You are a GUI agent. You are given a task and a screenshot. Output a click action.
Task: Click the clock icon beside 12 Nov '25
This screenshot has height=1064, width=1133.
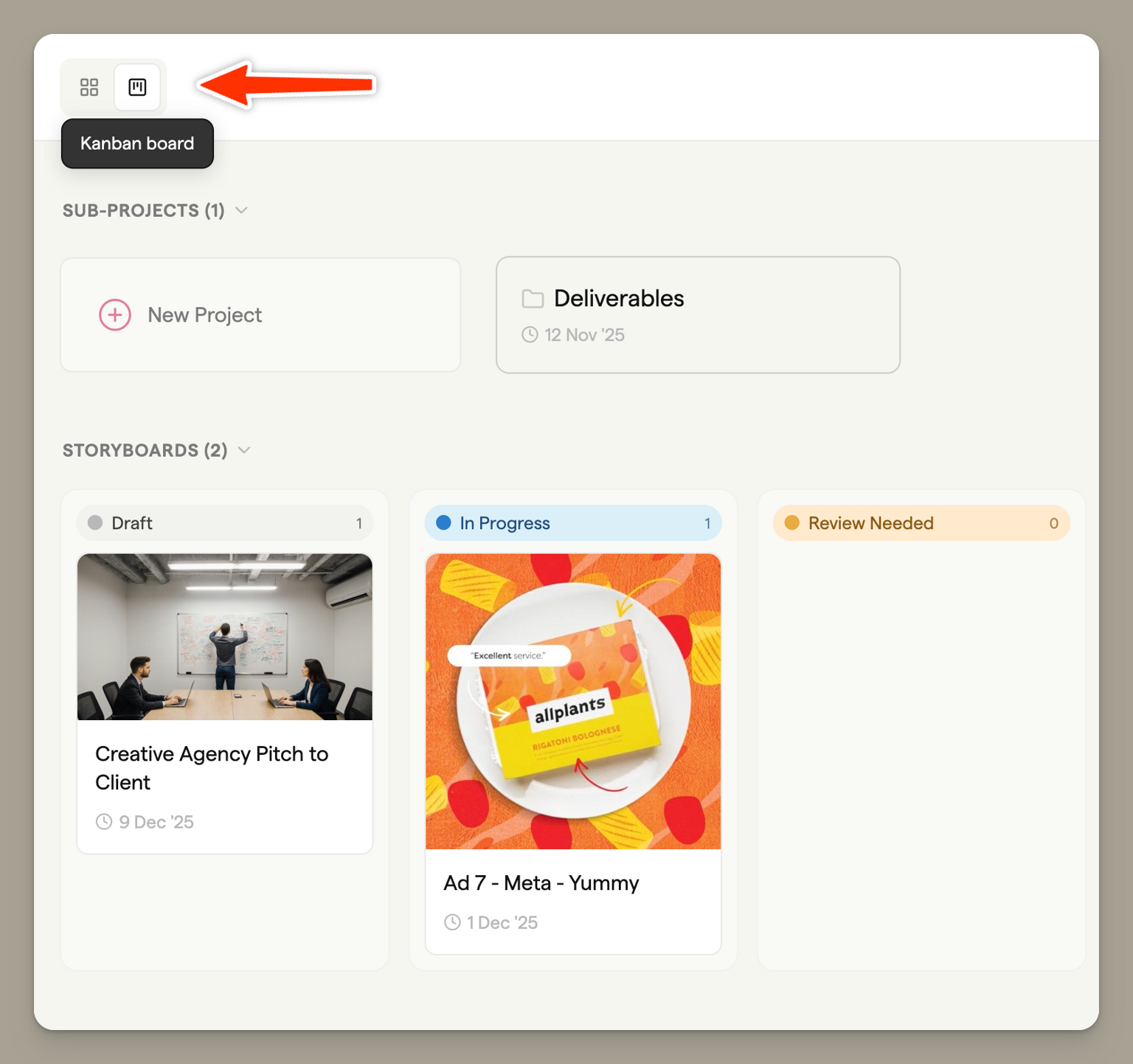(530, 335)
